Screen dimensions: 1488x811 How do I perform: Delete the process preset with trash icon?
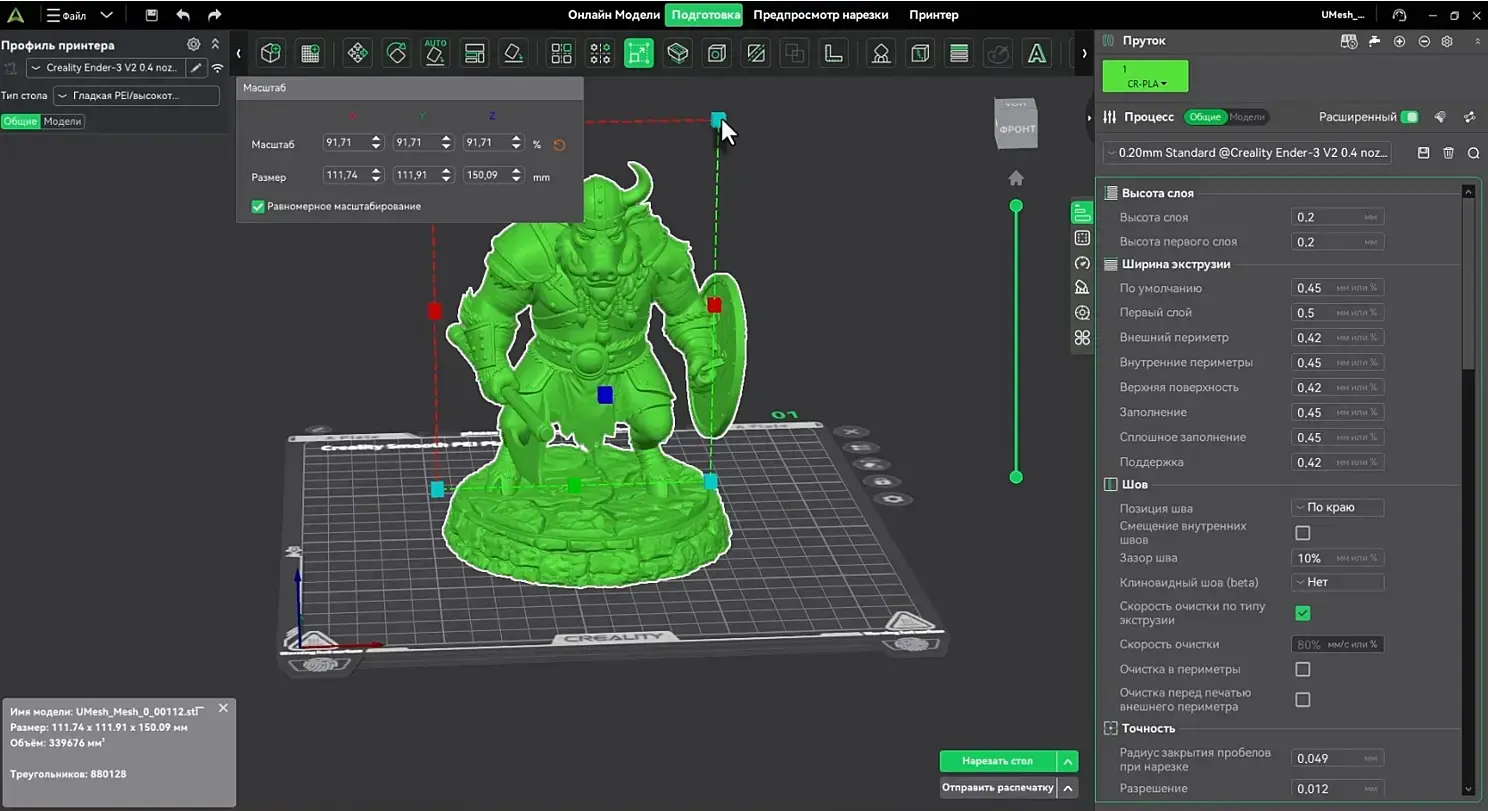(1449, 153)
